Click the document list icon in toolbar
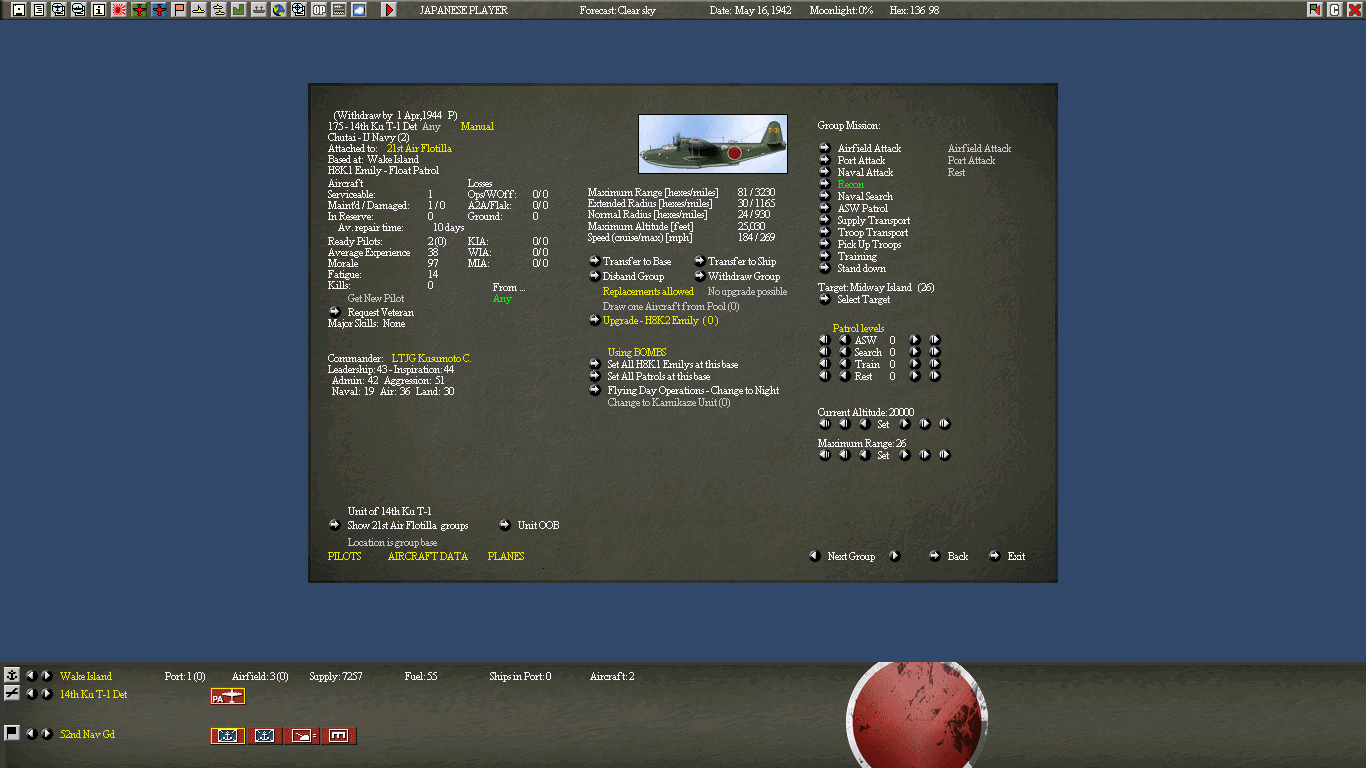The width and height of the screenshot is (1366, 768). coord(39,10)
